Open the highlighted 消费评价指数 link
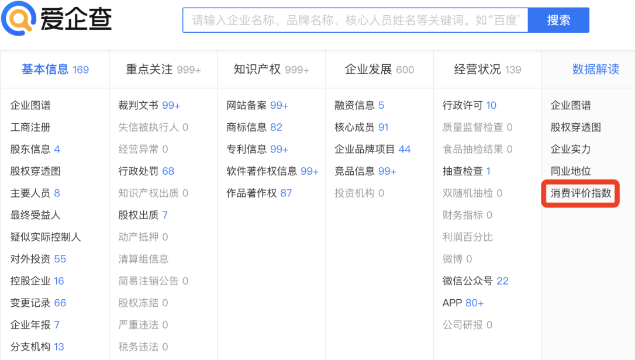The width and height of the screenshot is (635, 360). 580,193
